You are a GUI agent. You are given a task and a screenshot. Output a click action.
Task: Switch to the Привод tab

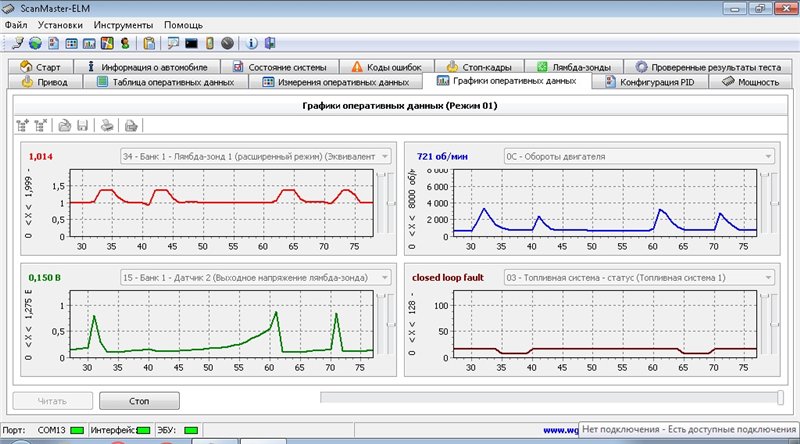[x=45, y=82]
